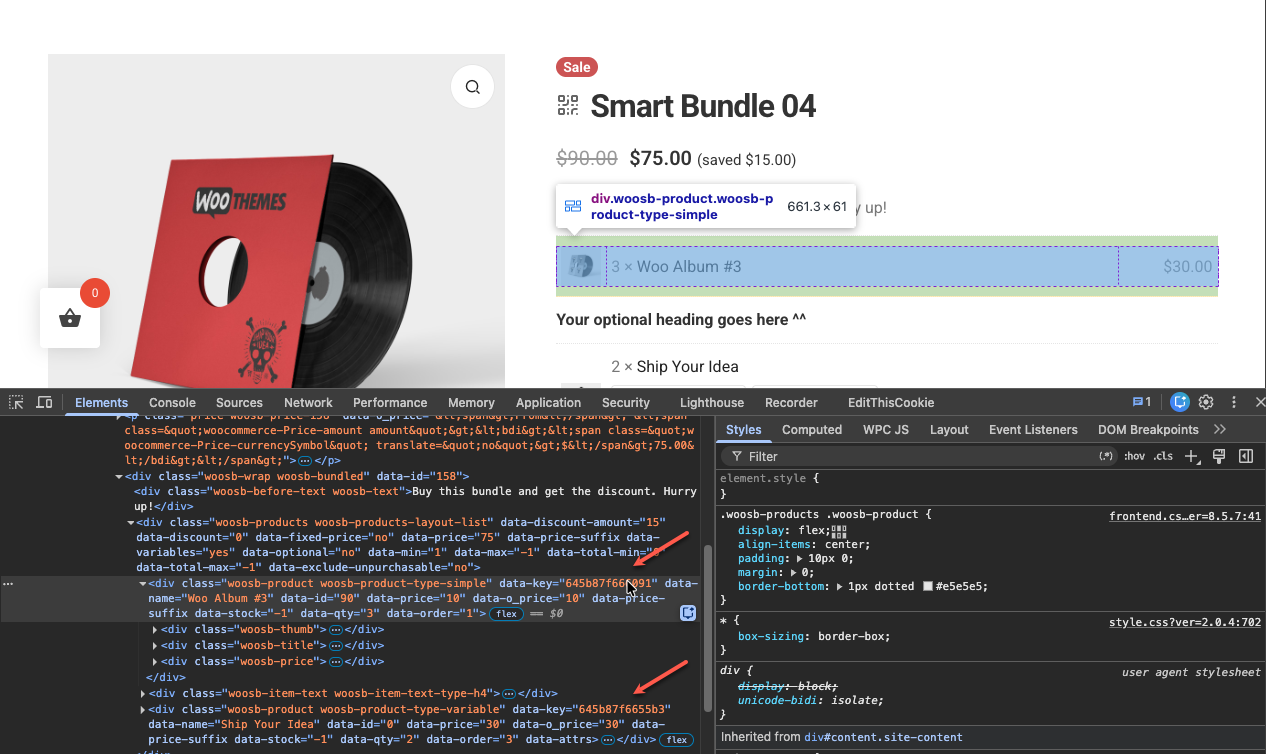The image size is (1266, 754).
Task: Toggle the computed styles sidebar icon
Action: coord(1246,456)
